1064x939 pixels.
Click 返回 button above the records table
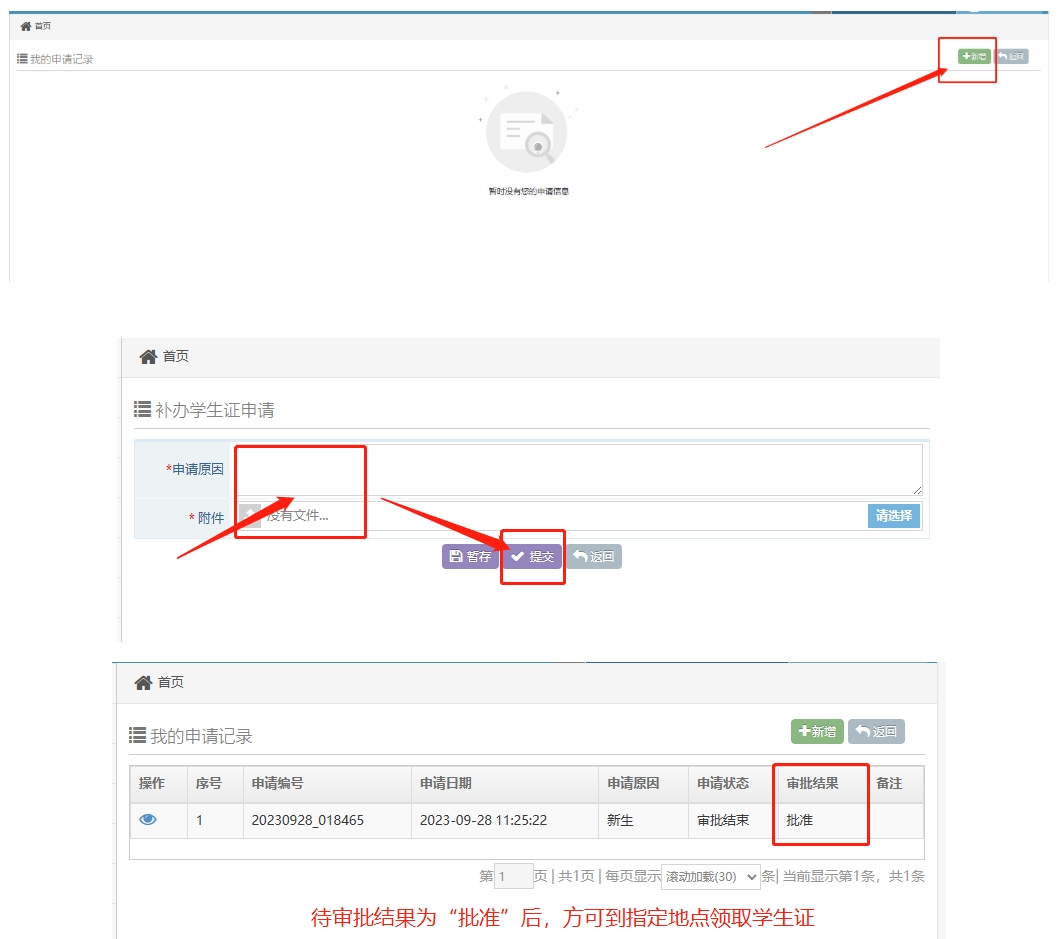point(876,732)
